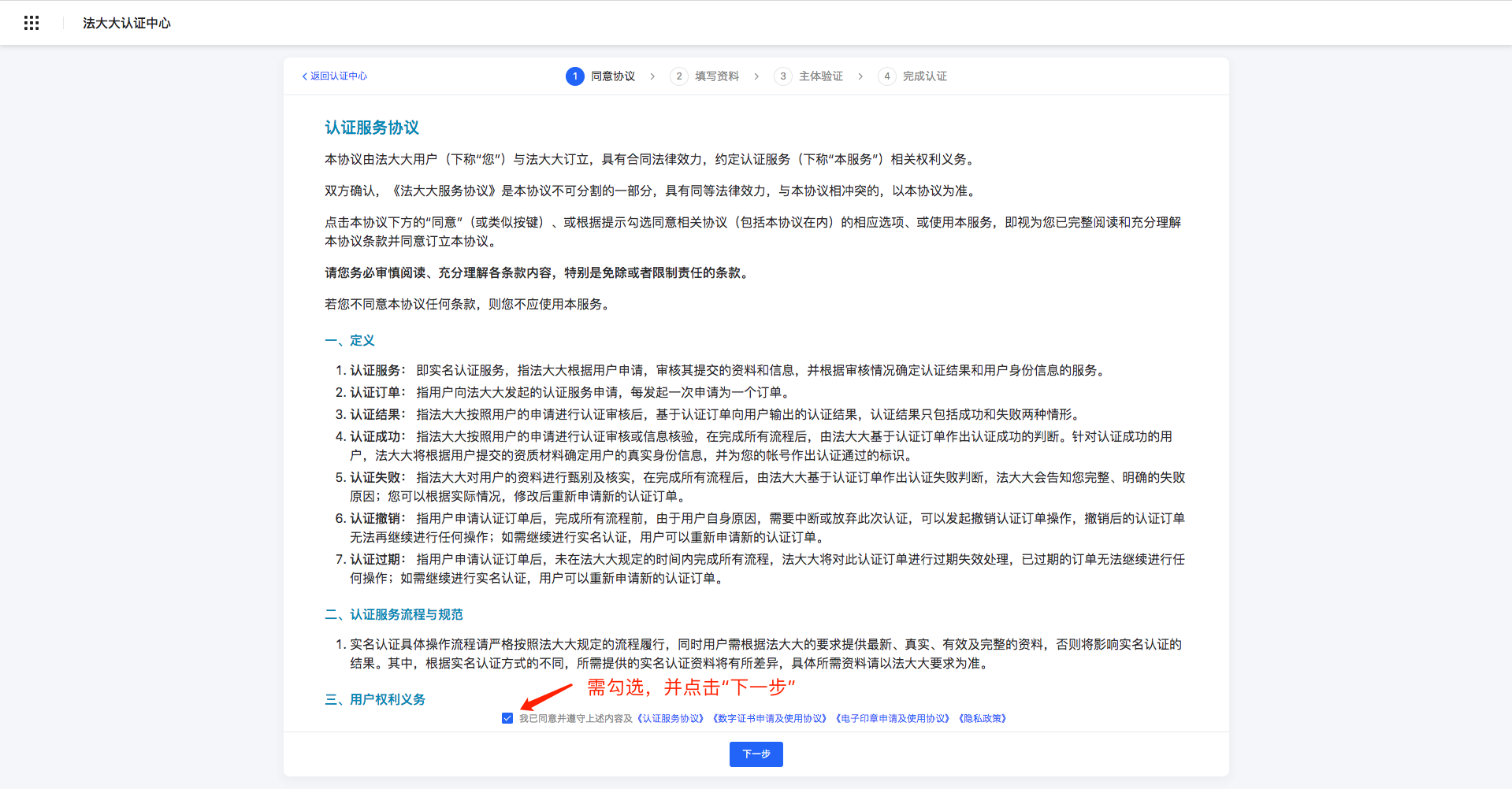Screen dimensions: 1512x789
Task: Open the 《隐私政策》 link
Action: (x=983, y=718)
